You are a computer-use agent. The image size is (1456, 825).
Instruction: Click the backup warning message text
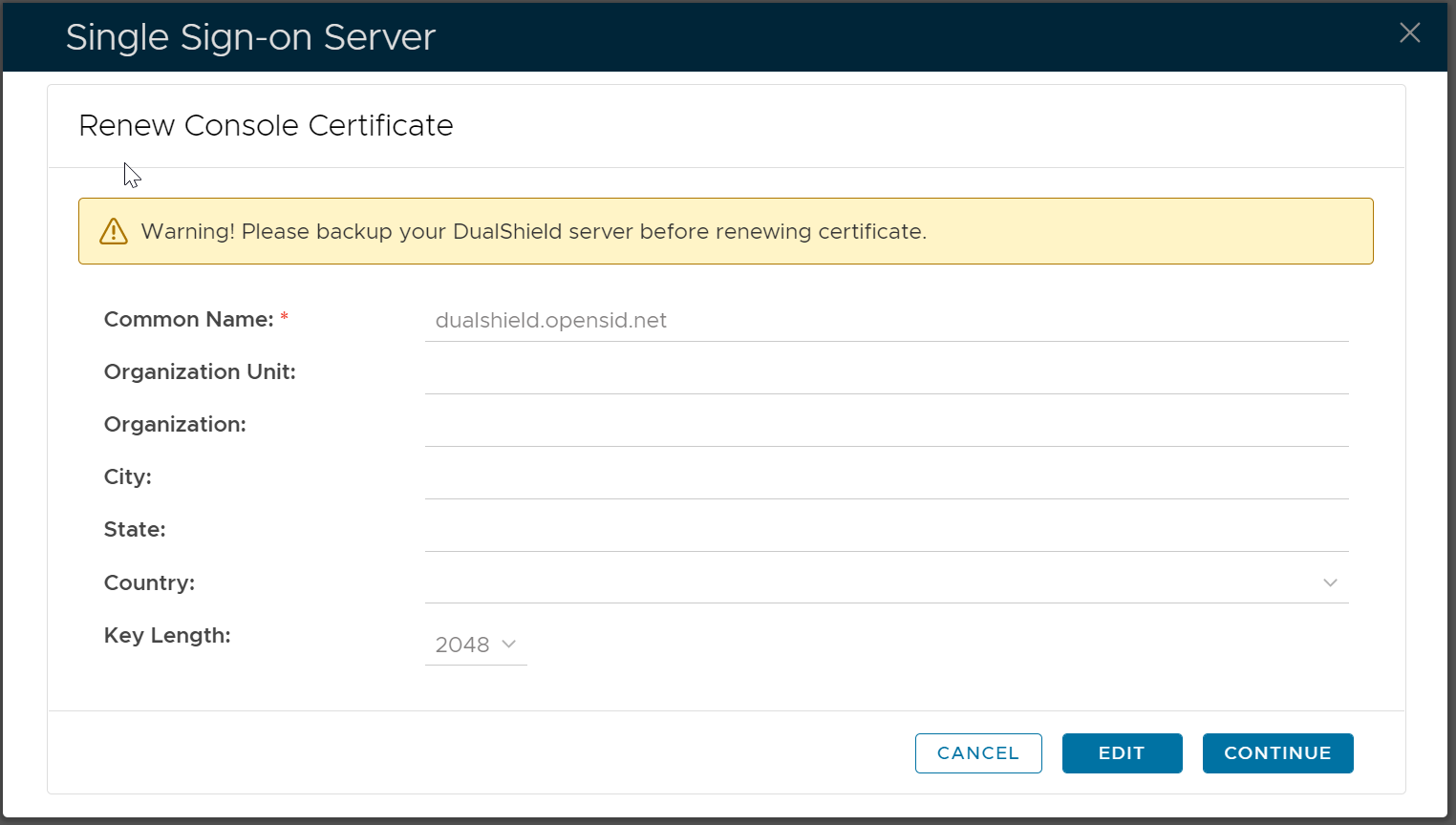tap(533, 232)
